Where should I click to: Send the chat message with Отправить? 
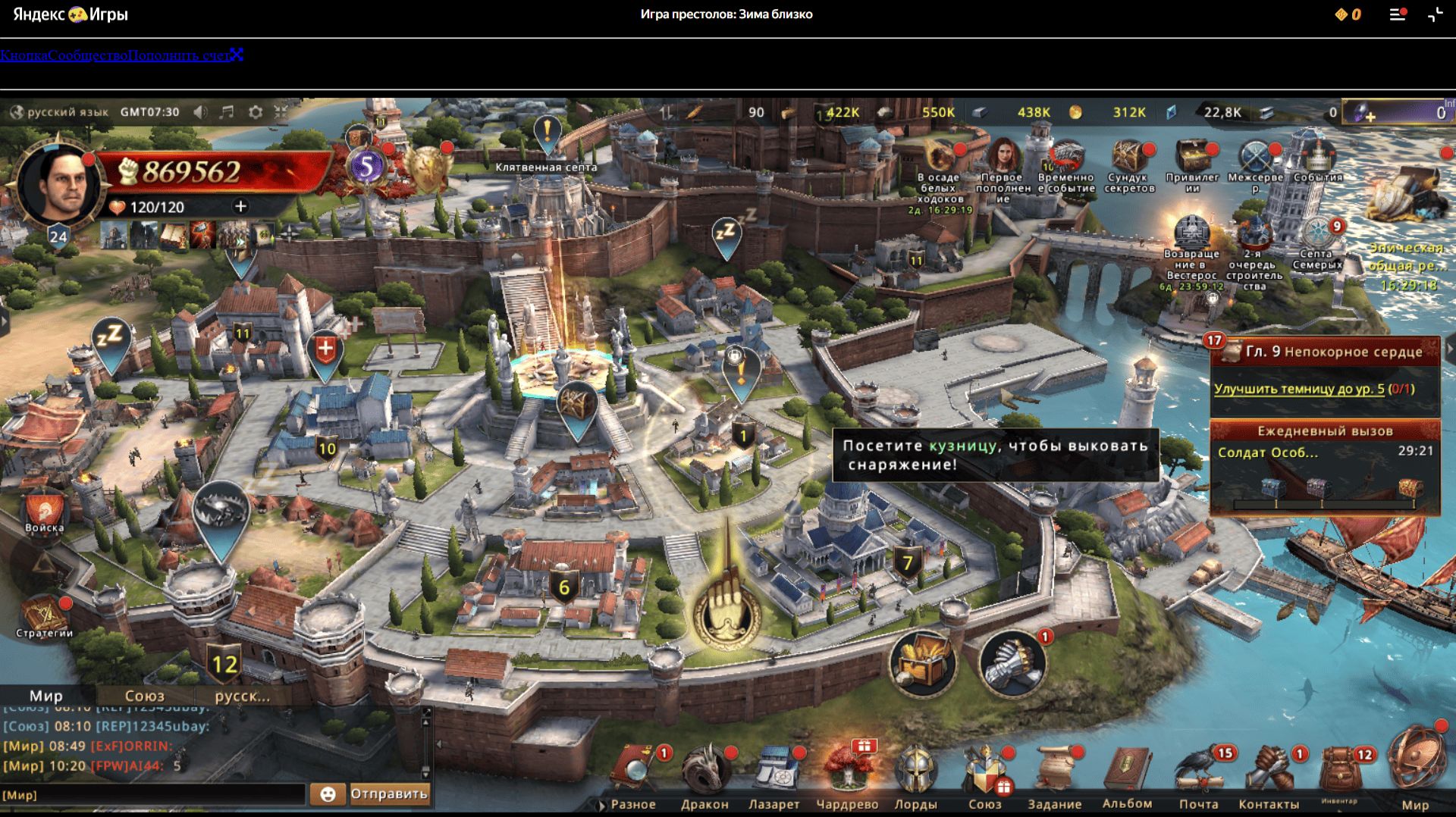point(388,794)
